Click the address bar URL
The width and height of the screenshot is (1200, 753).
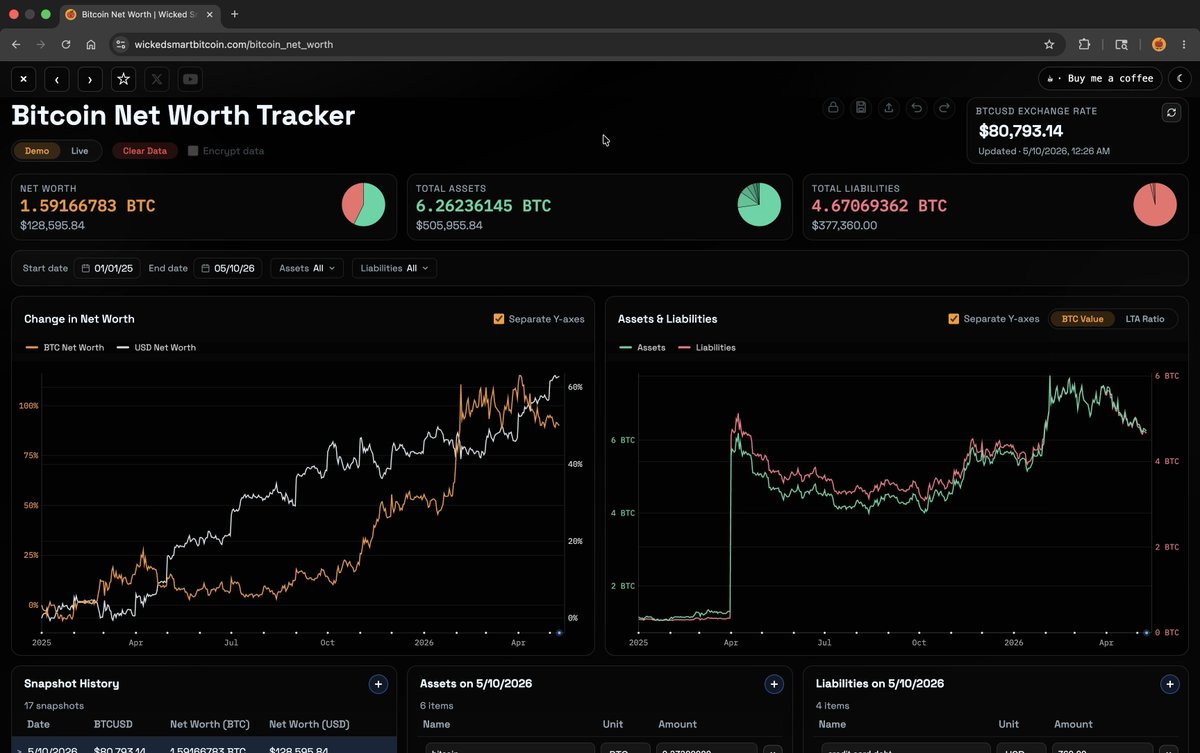coord(234,44)
